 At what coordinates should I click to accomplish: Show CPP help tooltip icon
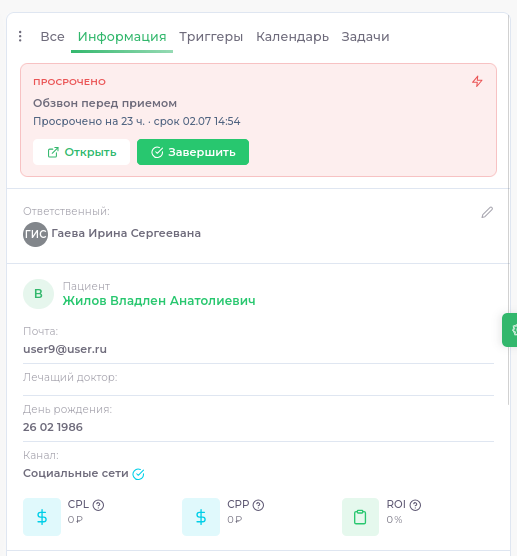[x=258, y=505]
